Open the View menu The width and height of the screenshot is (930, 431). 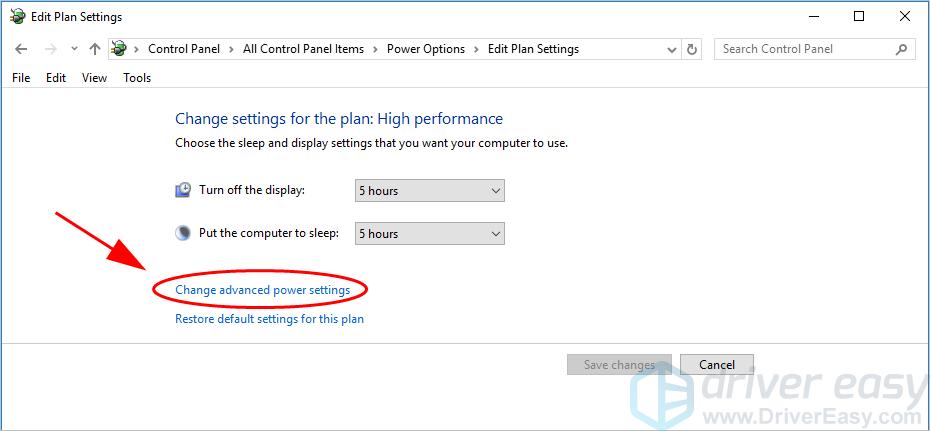coord(94,78)
